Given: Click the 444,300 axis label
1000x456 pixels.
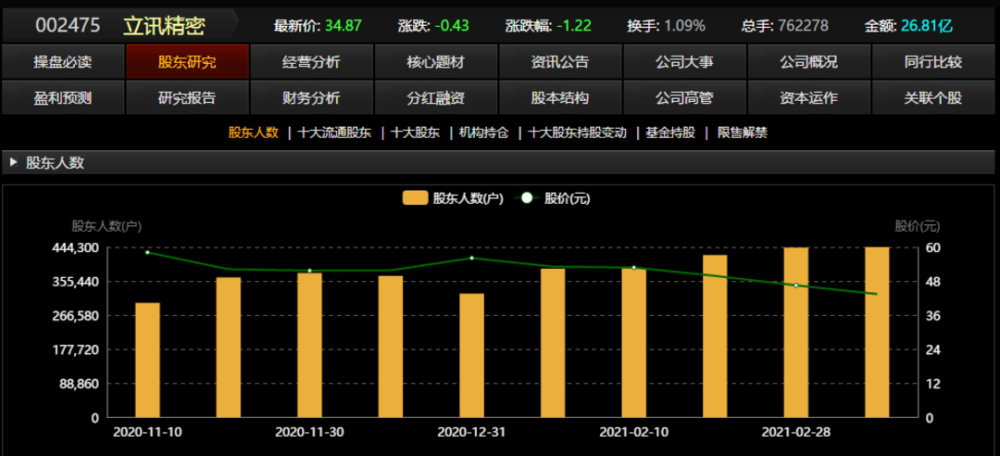Looking at the screenshot, I should (x=77, y=247).
